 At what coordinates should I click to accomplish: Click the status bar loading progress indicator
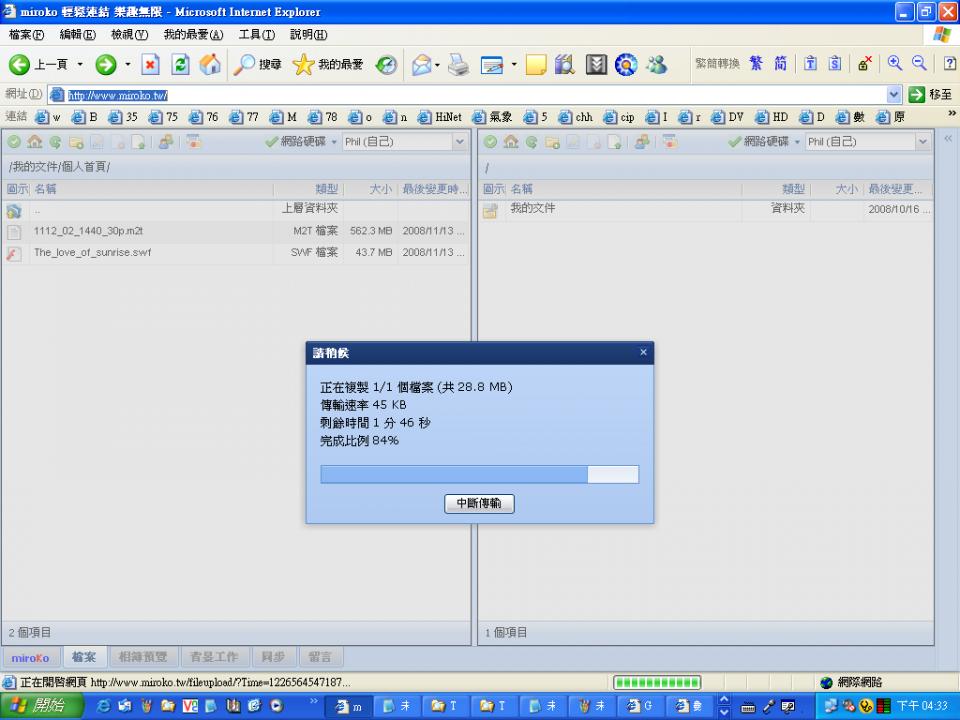tap(657, 682)
